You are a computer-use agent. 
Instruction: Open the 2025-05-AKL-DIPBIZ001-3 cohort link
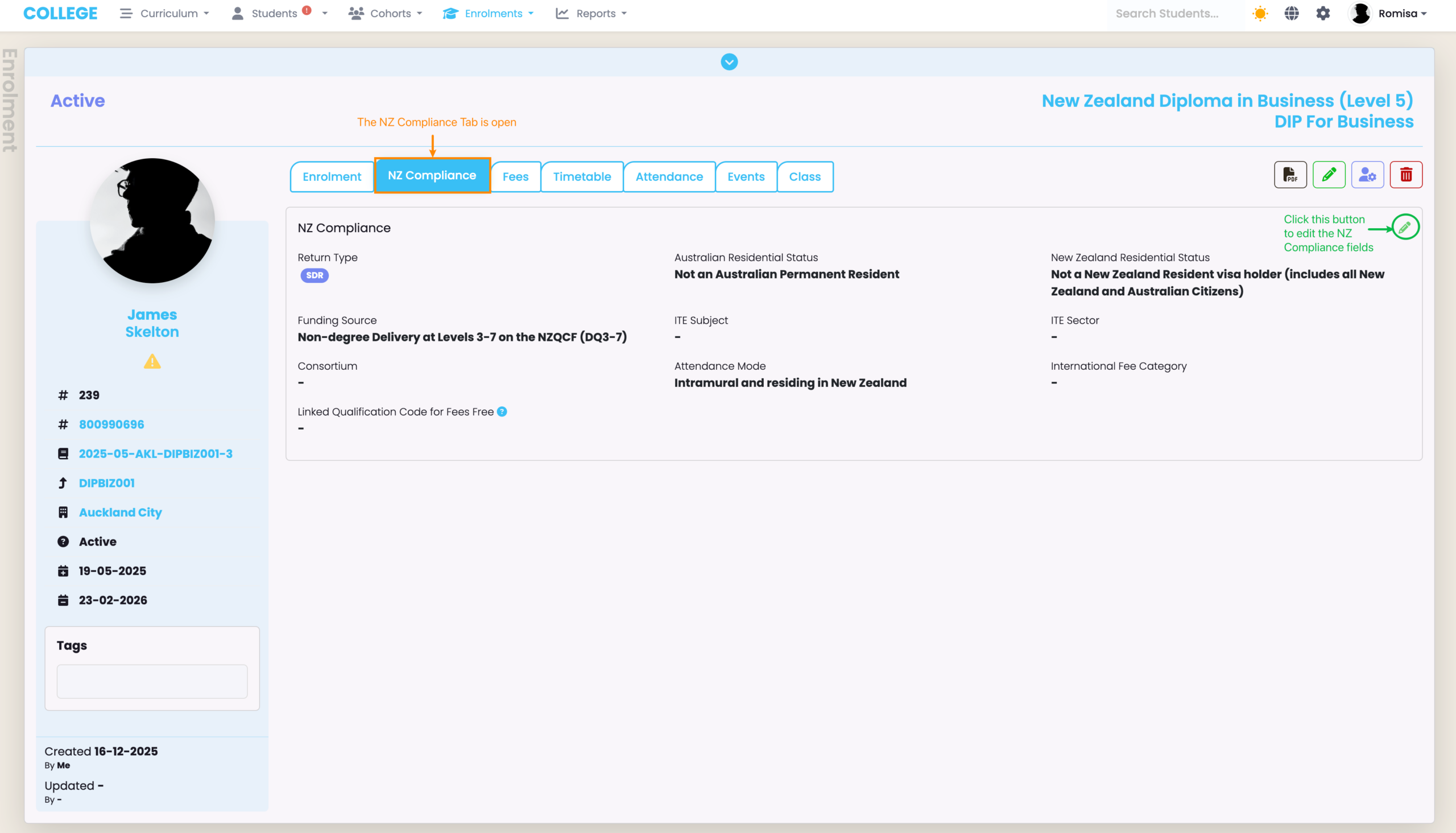coord(155,453)
